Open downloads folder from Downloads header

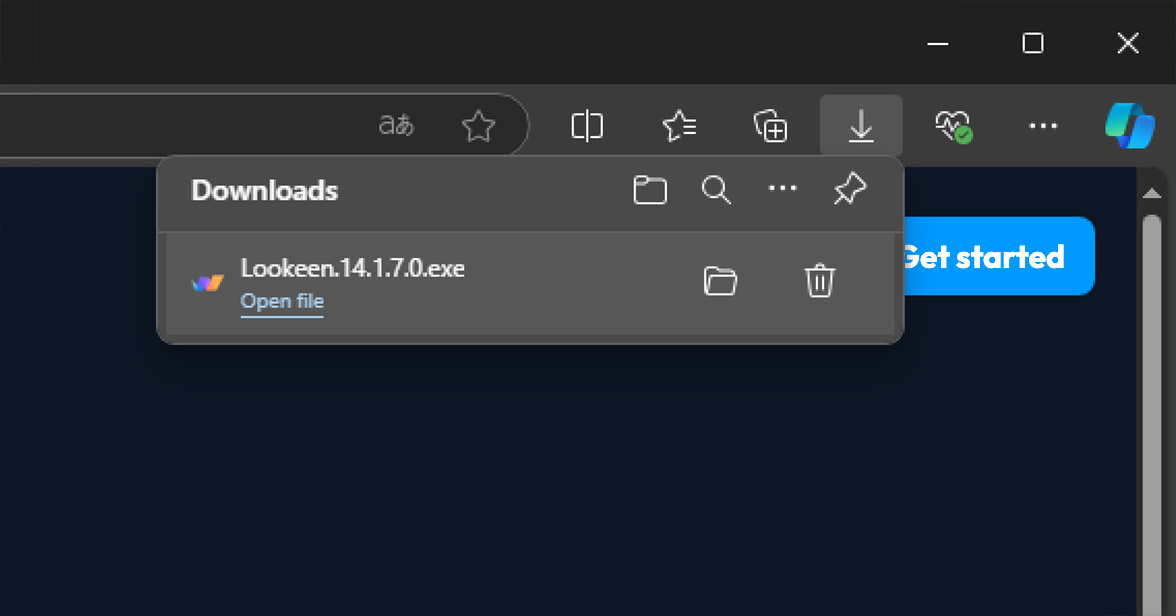click(650, 191)
